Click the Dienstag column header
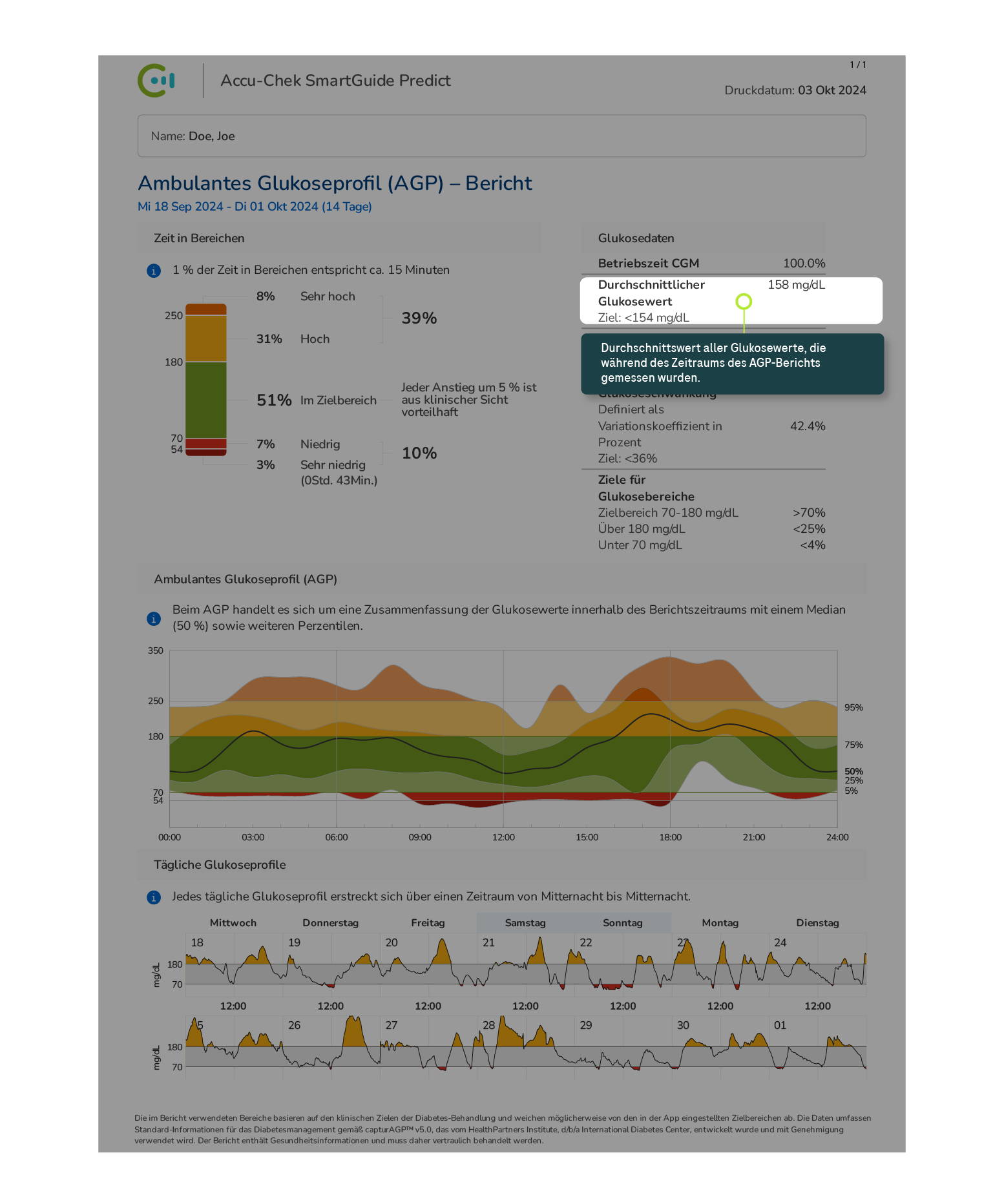The width and height of the screenshot is (1004, 1204). (x=817, y=923)
